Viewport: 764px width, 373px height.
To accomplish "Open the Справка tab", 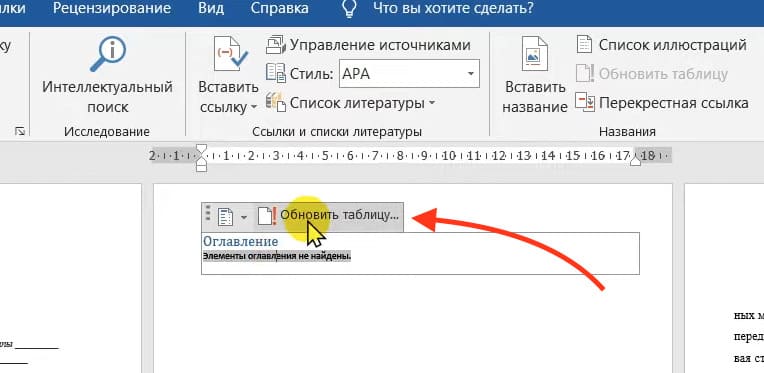I will 279,8.
